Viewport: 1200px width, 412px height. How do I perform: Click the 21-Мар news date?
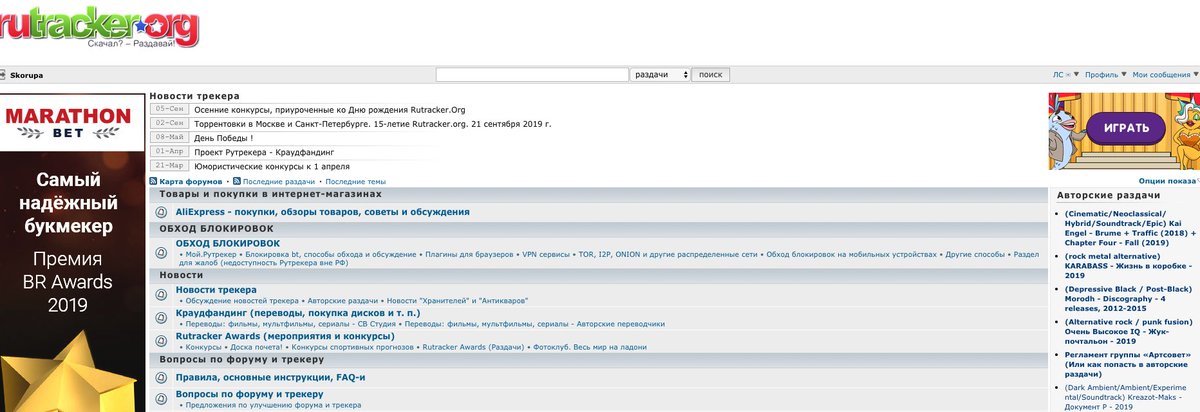169,166
